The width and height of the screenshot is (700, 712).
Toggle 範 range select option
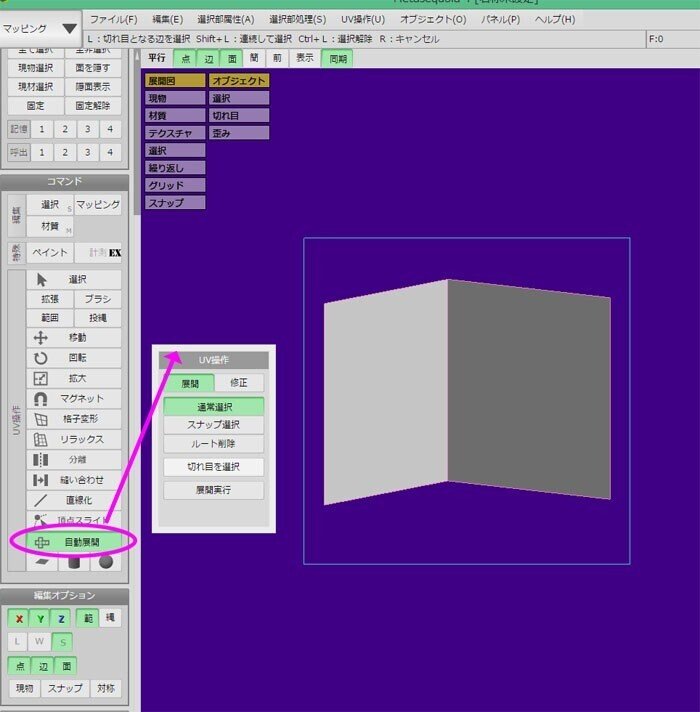(x=88, y=618)
